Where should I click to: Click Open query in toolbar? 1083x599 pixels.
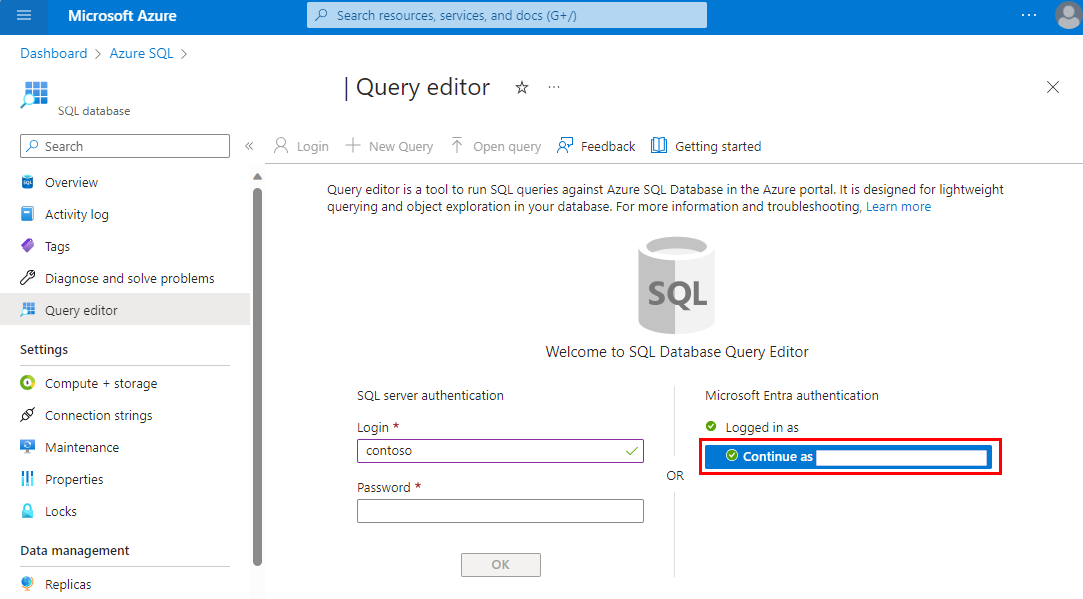496,146
